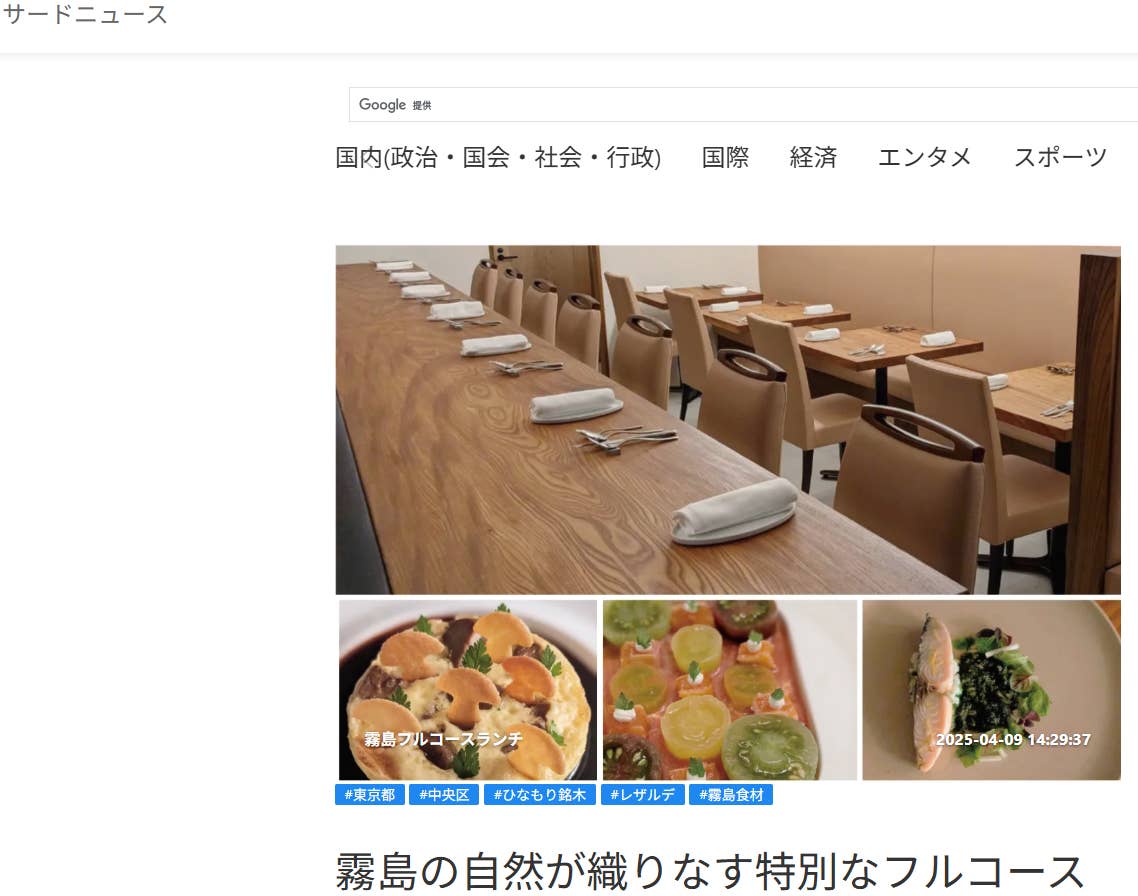Click the restaurant interior main photo

[x=728, y=420]
